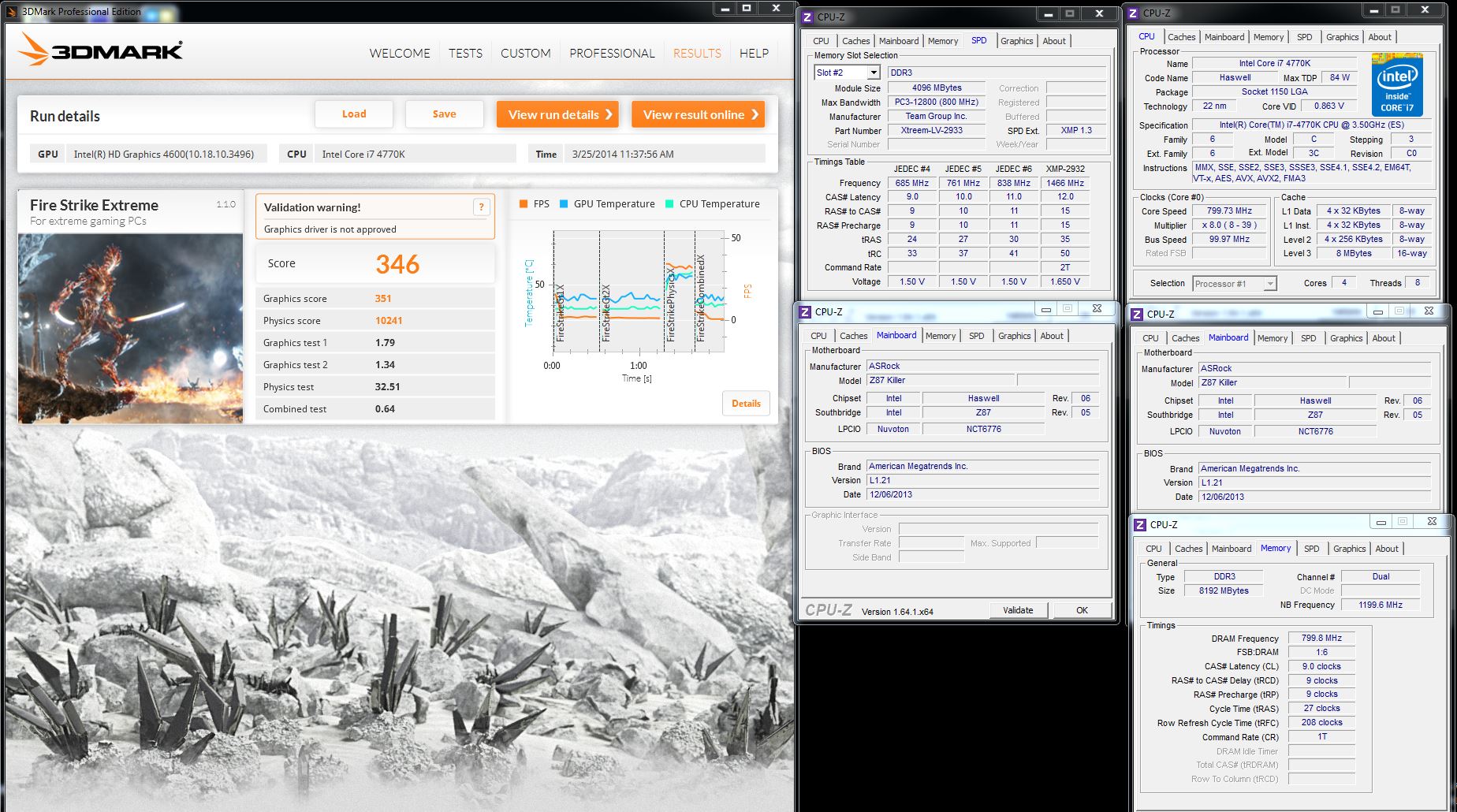Click the validation warning question mark icon

click(481, 207)
